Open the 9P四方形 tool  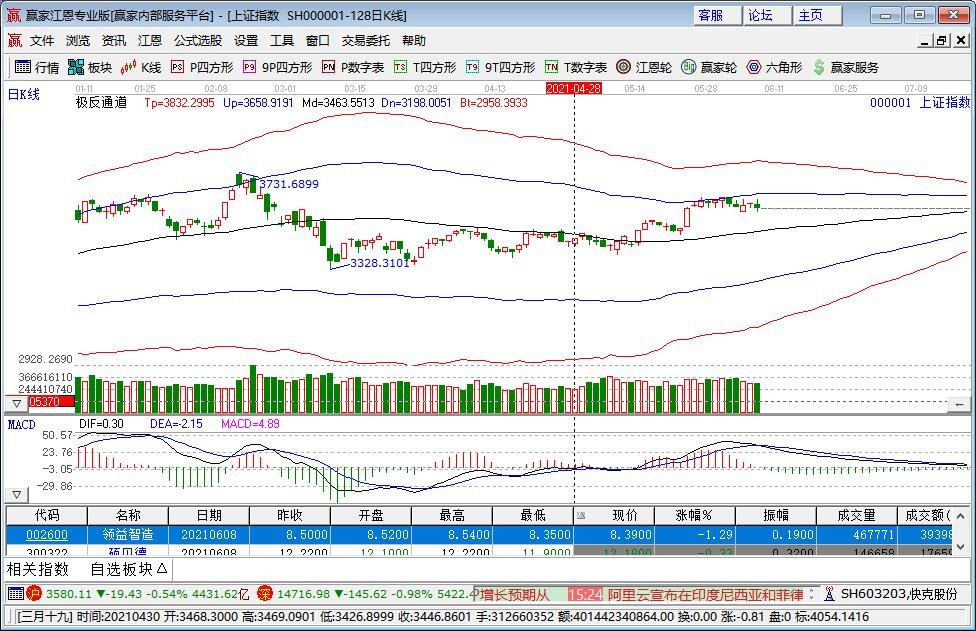[x=278, y=67]
